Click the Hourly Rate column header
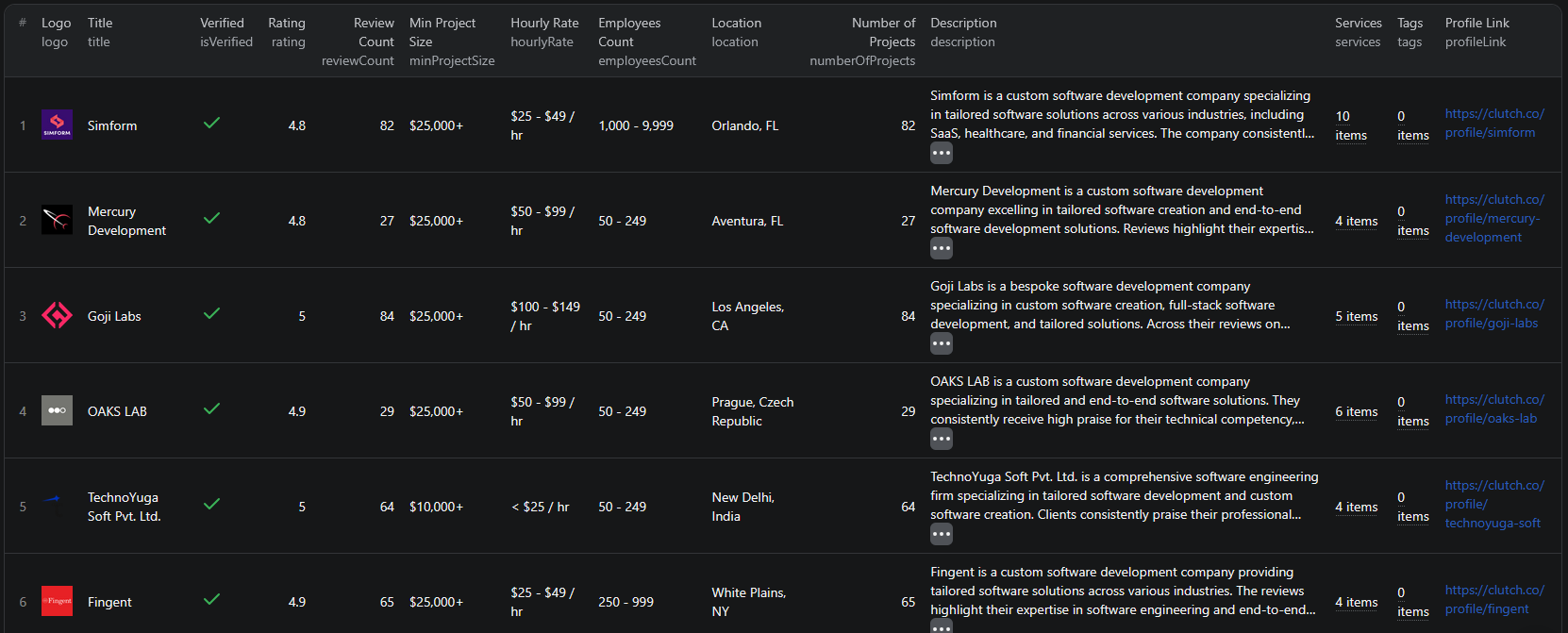 544,23
